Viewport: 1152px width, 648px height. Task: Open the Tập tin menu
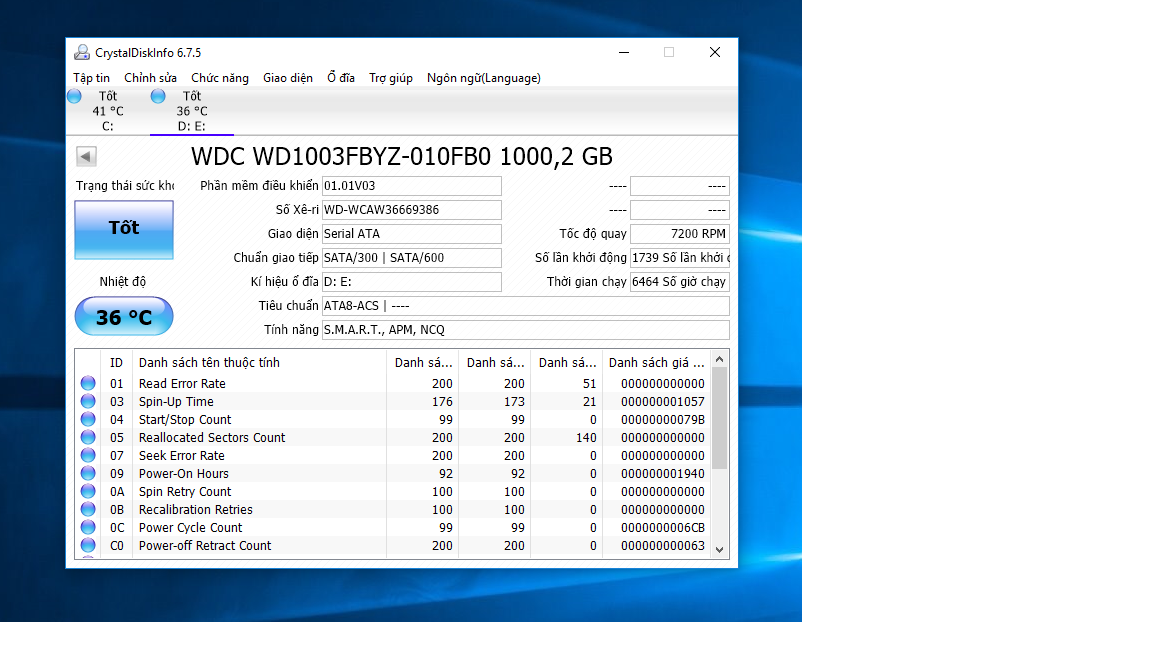pos(91,78)
